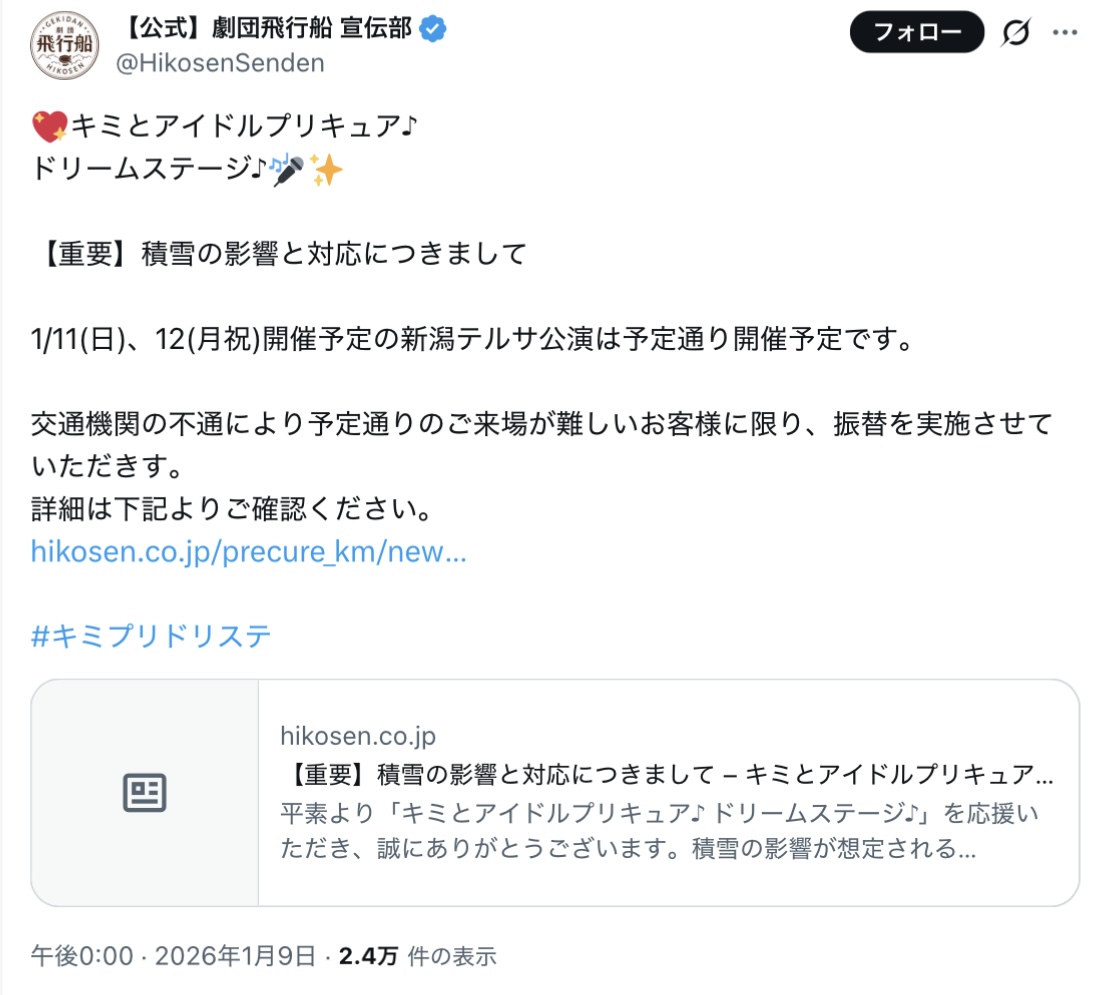1096x995 pixels.
Task: Open the 【公式】劇団飛行船 宣伝部 display name
Action: point(266,29)
